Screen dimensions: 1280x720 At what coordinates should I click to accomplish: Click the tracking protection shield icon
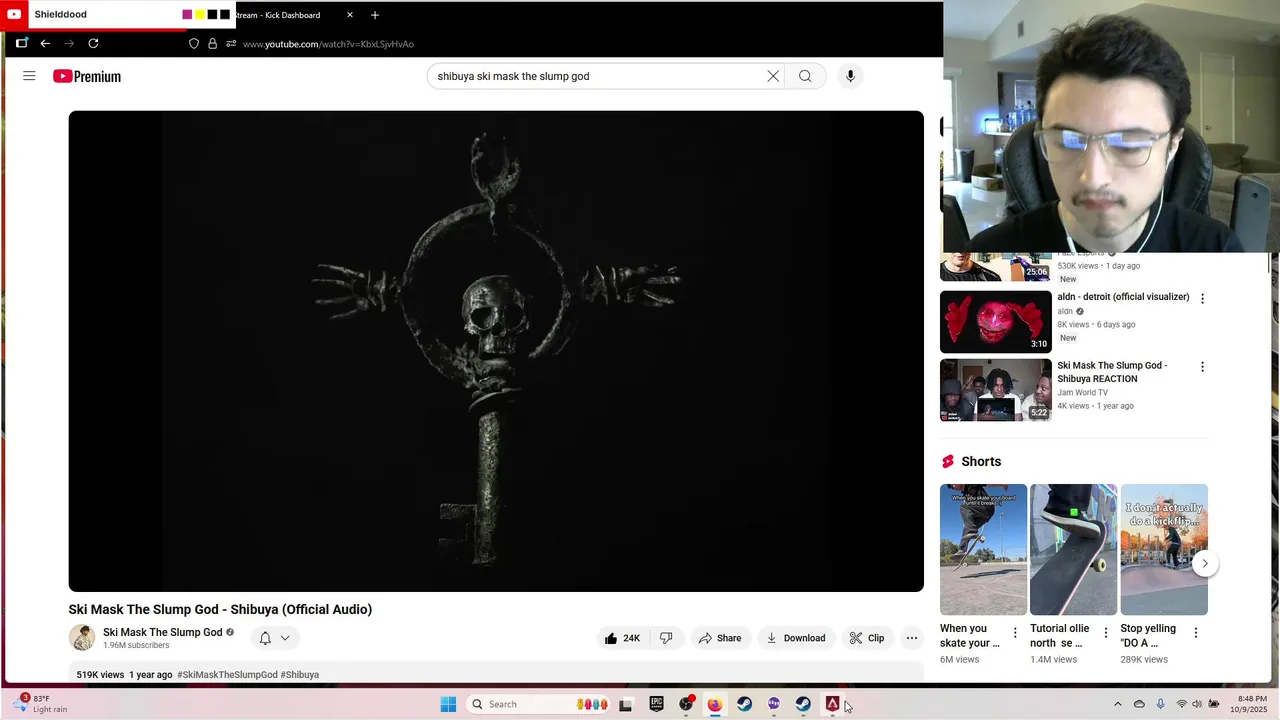194,43
